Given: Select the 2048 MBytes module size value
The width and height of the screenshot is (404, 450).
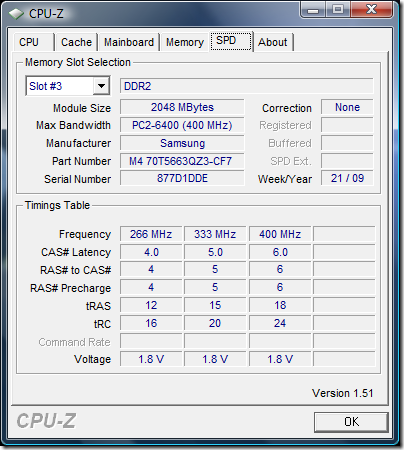Looking at the screenshot, I should (182, 107).
